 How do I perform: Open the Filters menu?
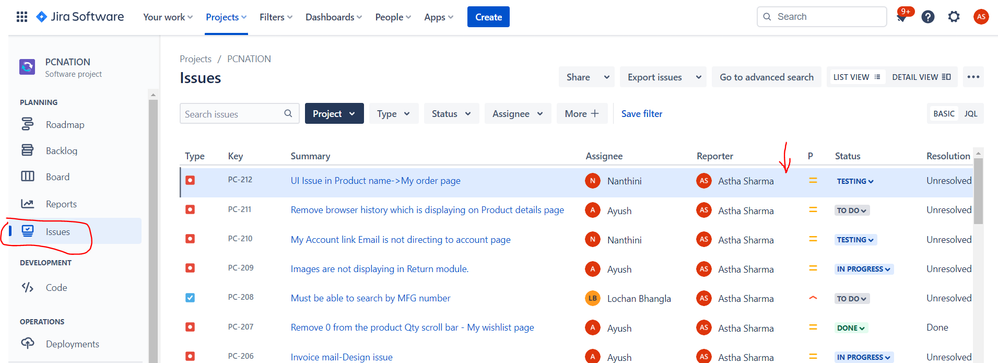click(276, 17)
